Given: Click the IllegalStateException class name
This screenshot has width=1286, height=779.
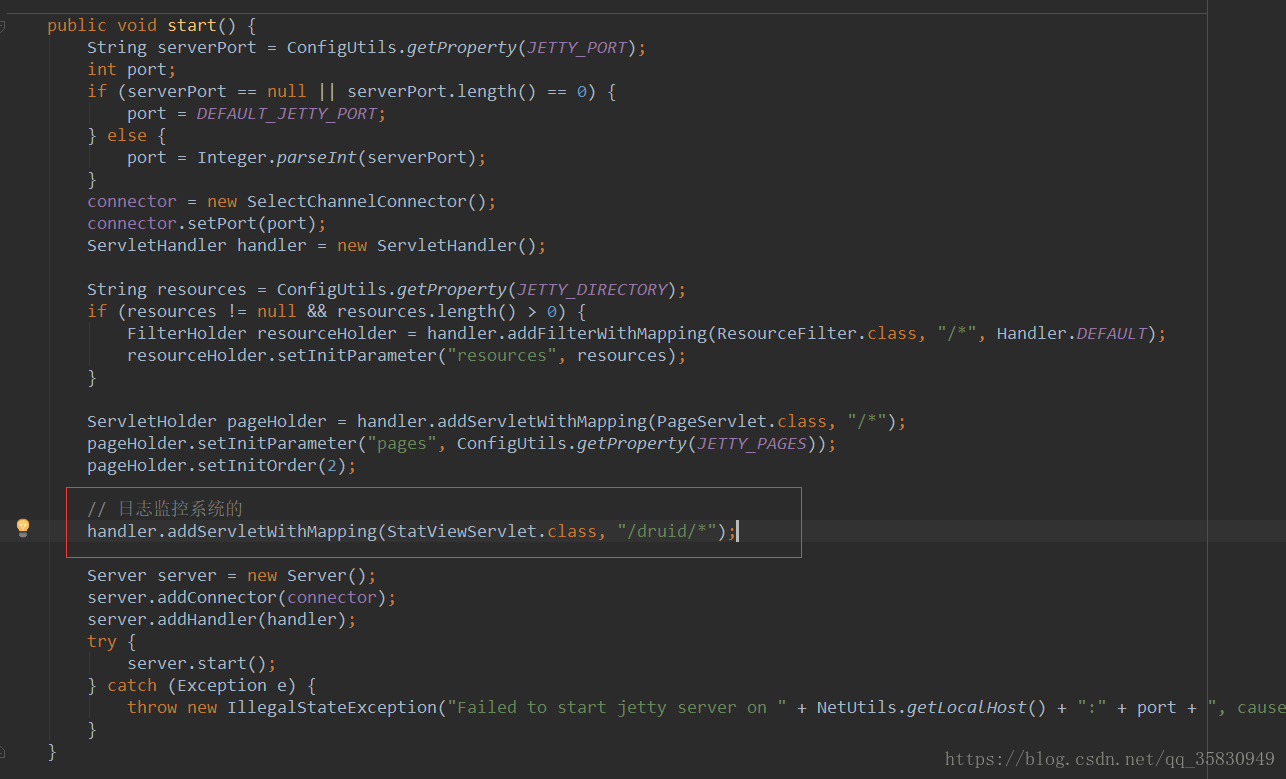Looking at the screenshot, I should [332, 707].
